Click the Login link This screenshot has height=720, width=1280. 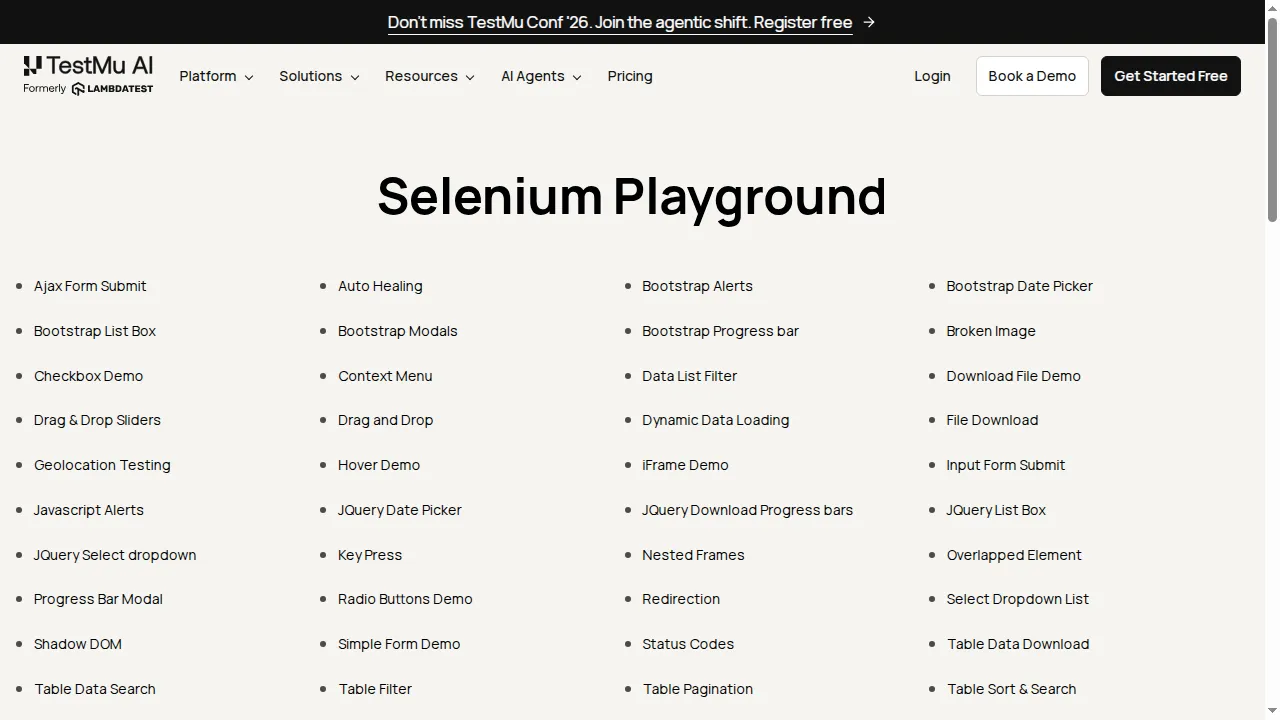point(932,76)
